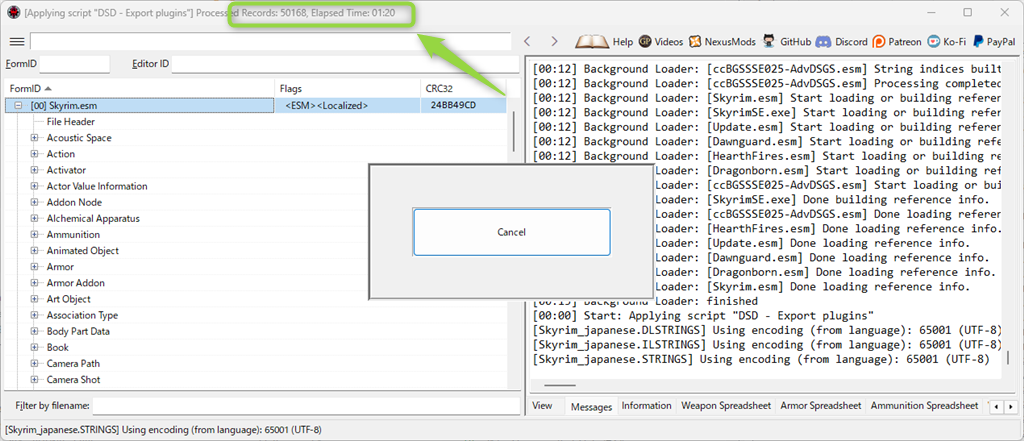
Task: Expand the Action group
Action: point(35,154)
